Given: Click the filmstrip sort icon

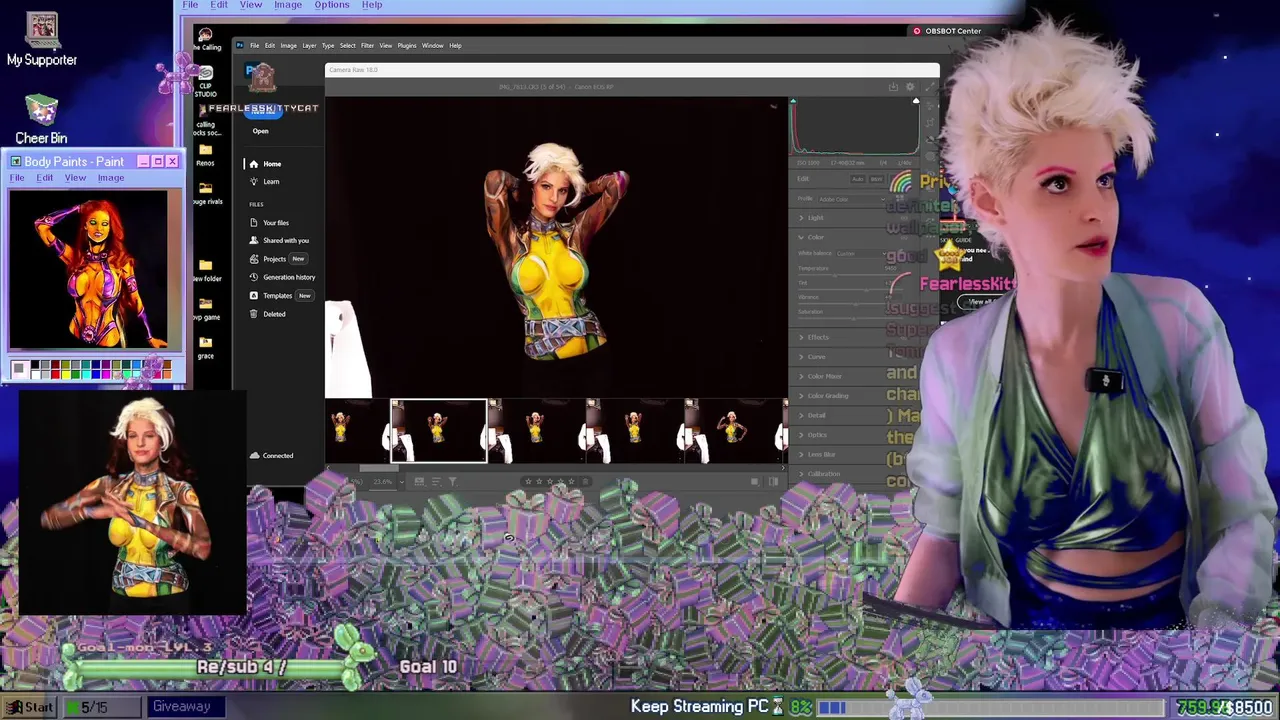Looking at the screenshot, I should pyautogui.click(x=435, y=482).
